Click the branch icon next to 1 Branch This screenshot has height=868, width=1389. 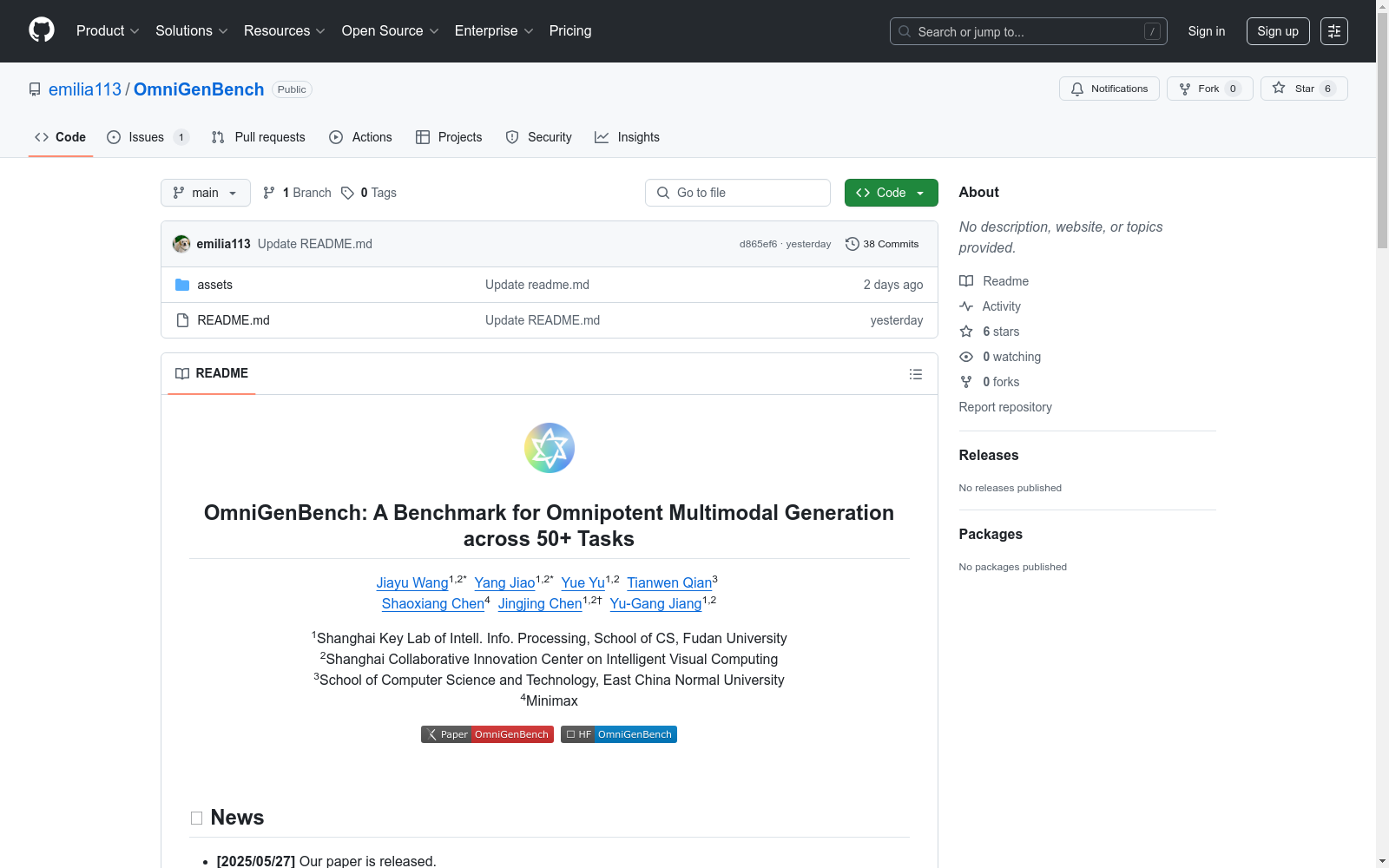(269, 193)
